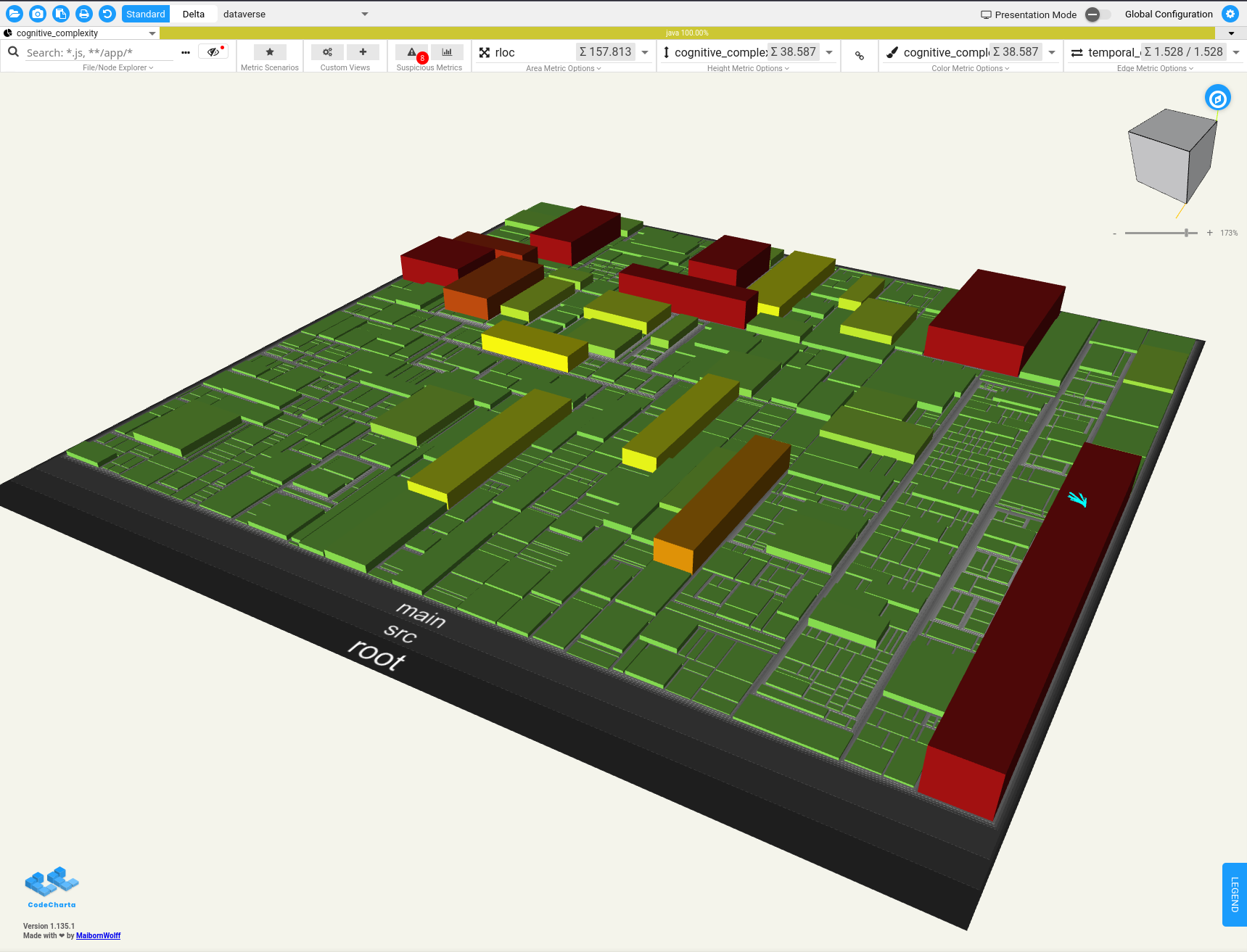The height and width of the screenshot is (952, 1247).
Task: Open Metric Scenarios star button
Action: point(270,52)
